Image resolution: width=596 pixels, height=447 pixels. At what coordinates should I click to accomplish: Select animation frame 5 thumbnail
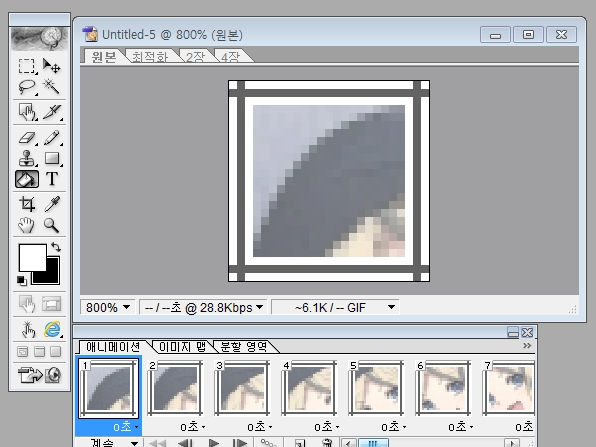click(x=376, y=388)
